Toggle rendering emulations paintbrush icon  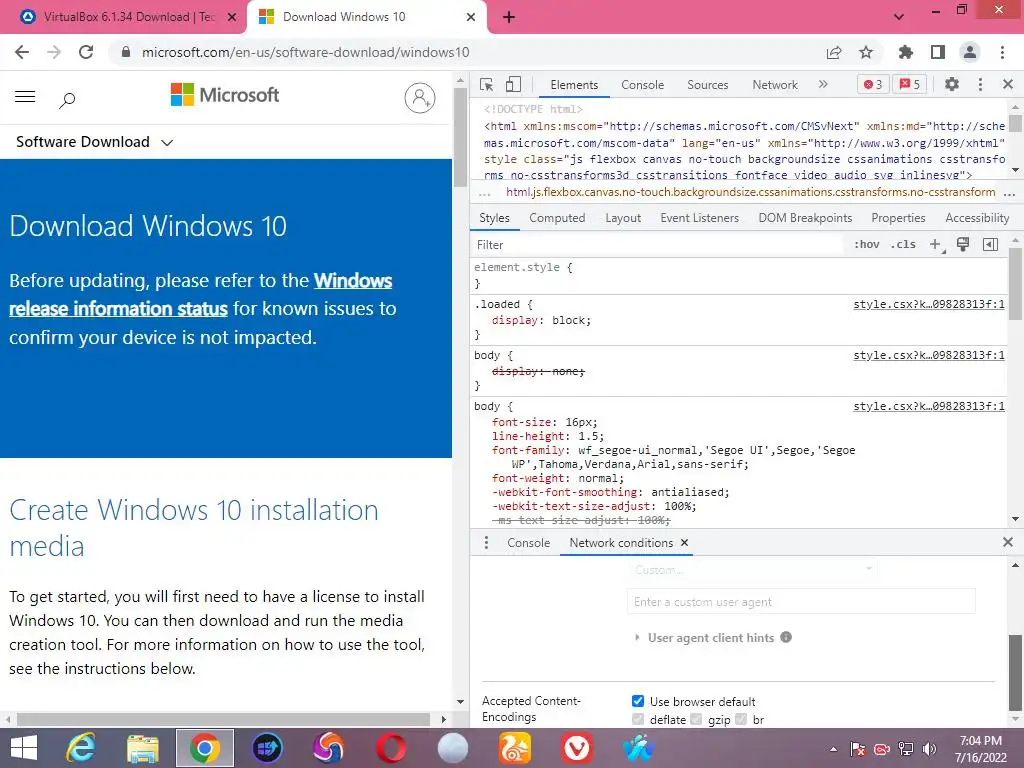[x=963, y=244]
